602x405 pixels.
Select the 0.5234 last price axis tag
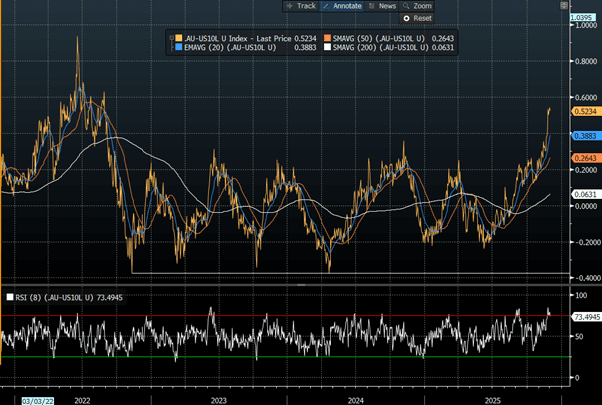pyautogui.click(x=583, y=110)
